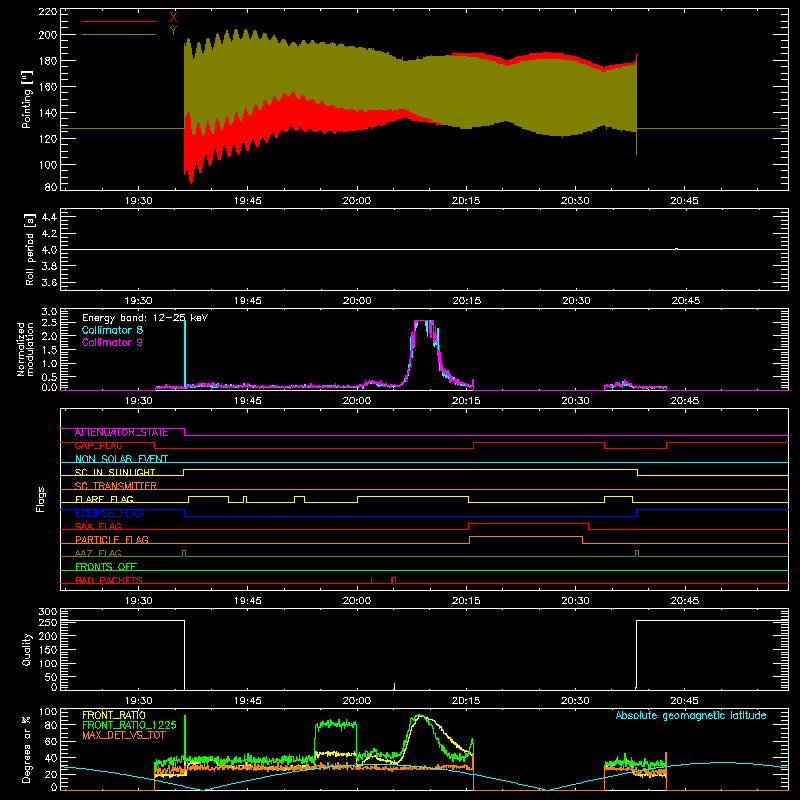
Task: Click the 1.5 tick on modulation axis
Action: click(49, 350)
